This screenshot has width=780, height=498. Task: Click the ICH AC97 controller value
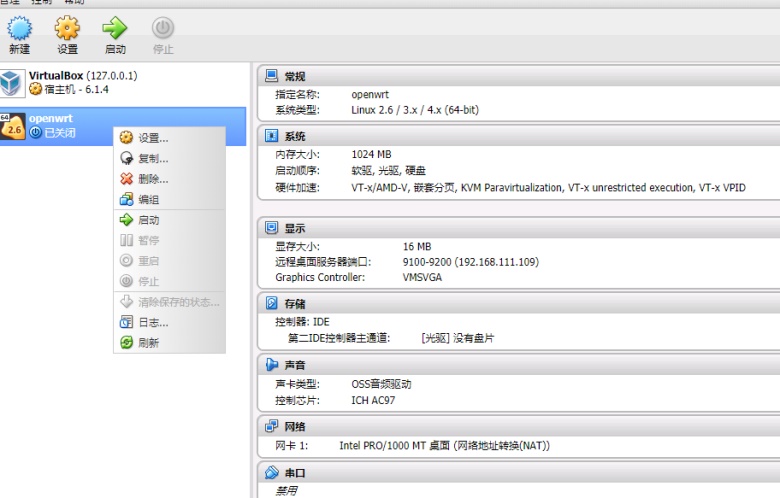click(373, 400)
